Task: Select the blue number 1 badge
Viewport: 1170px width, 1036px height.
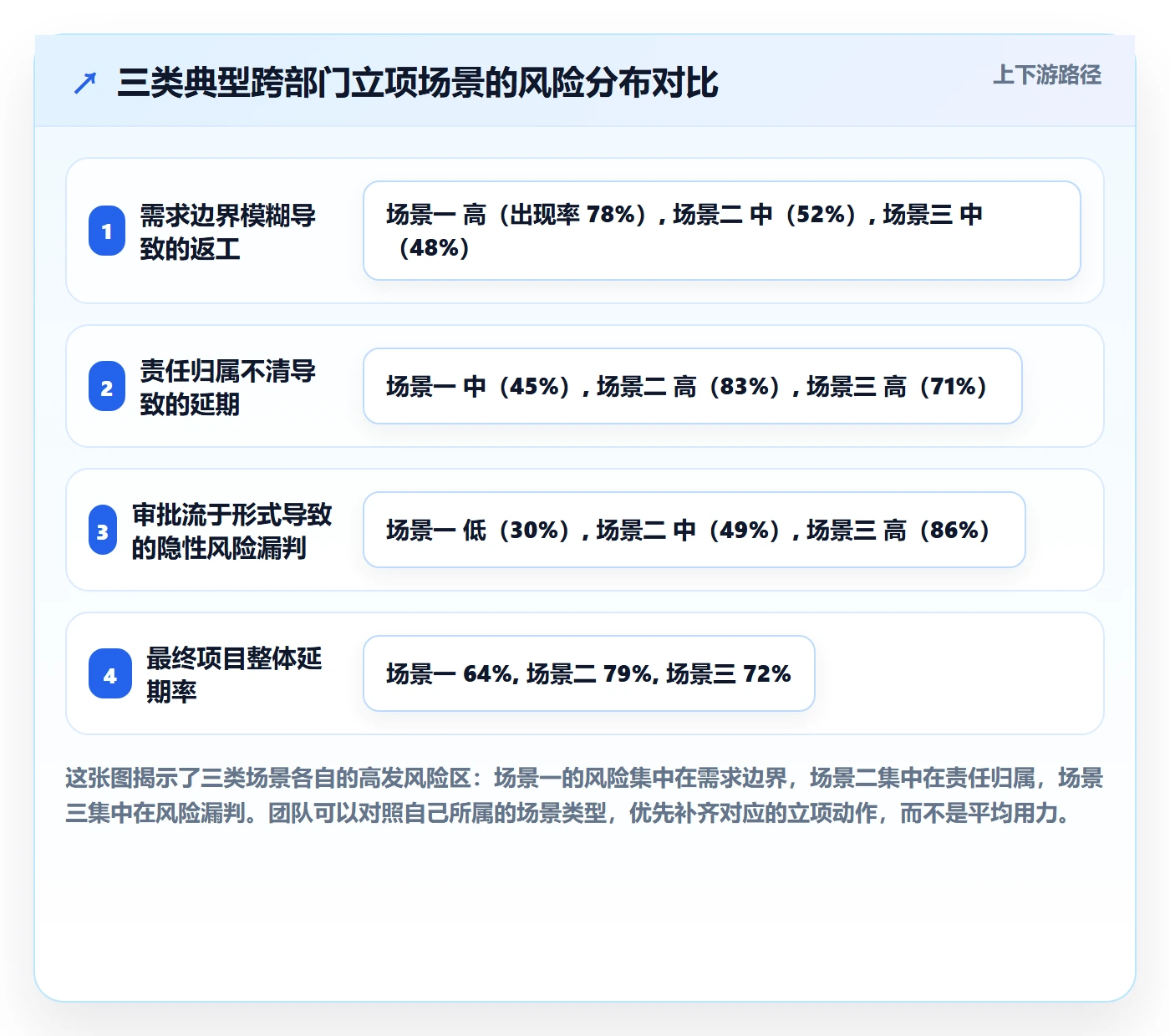Action: pos(107,231)
